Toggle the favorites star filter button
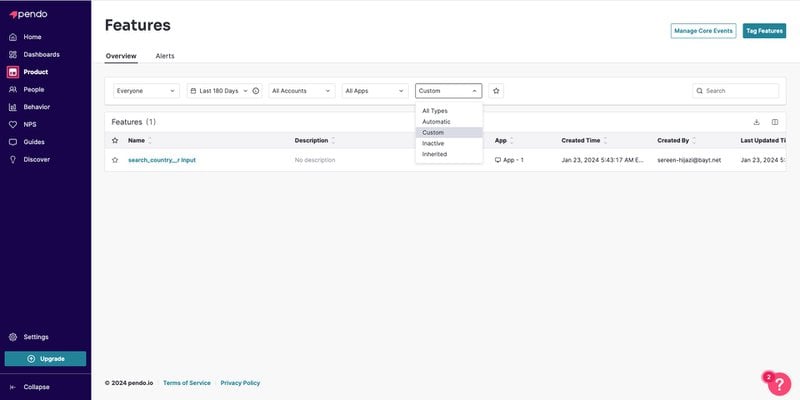 pos(496,91)
